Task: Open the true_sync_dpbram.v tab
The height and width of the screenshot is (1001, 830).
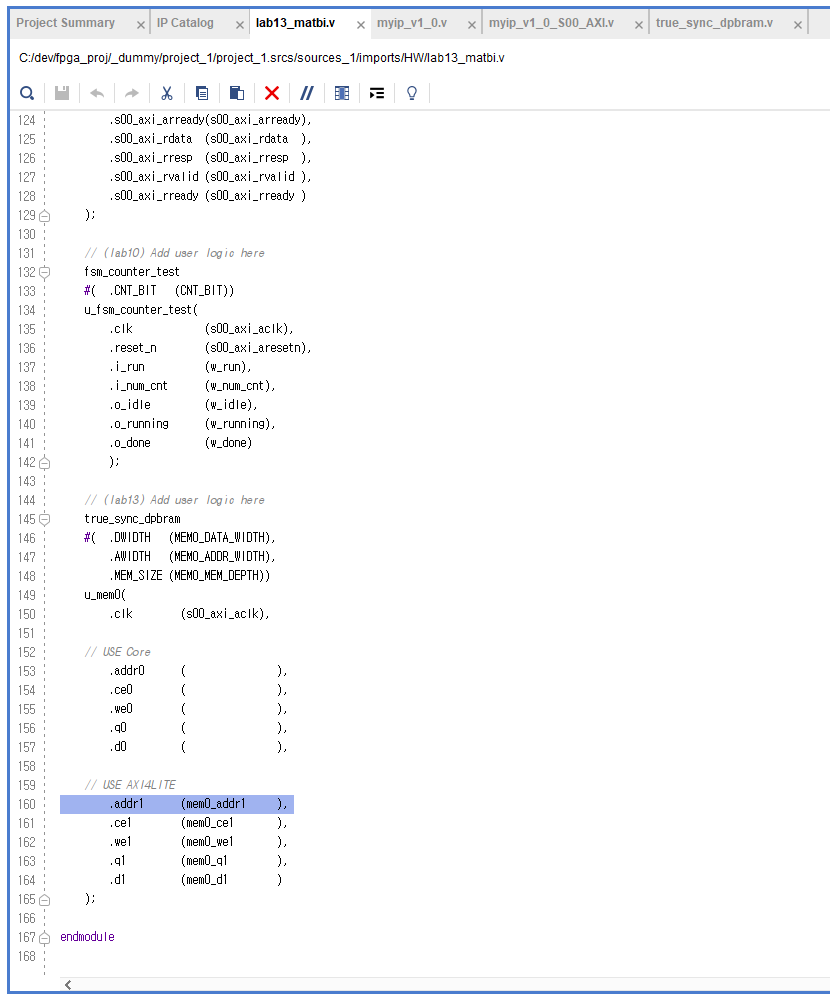Action: (x=714, y=23)
